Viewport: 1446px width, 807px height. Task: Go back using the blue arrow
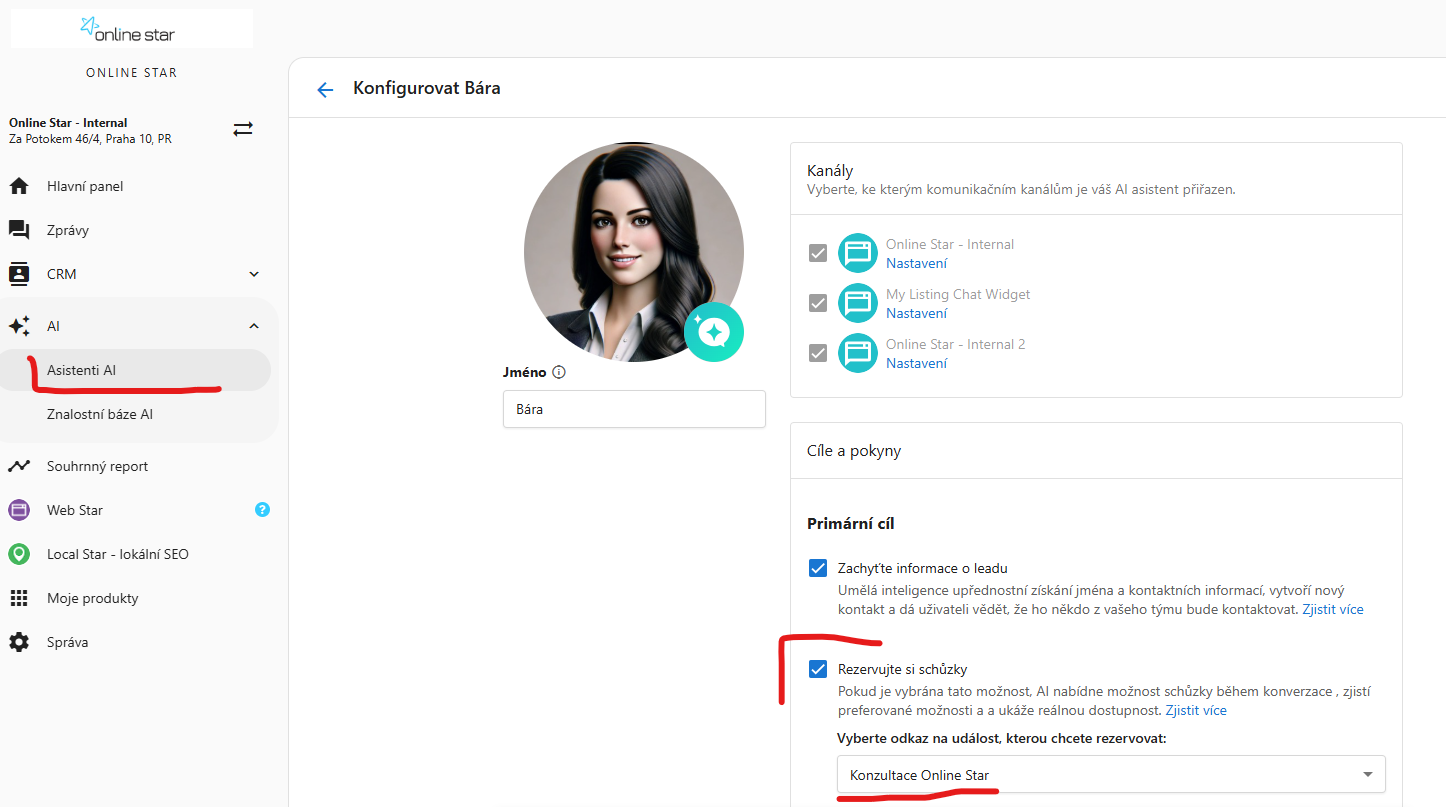324,90
